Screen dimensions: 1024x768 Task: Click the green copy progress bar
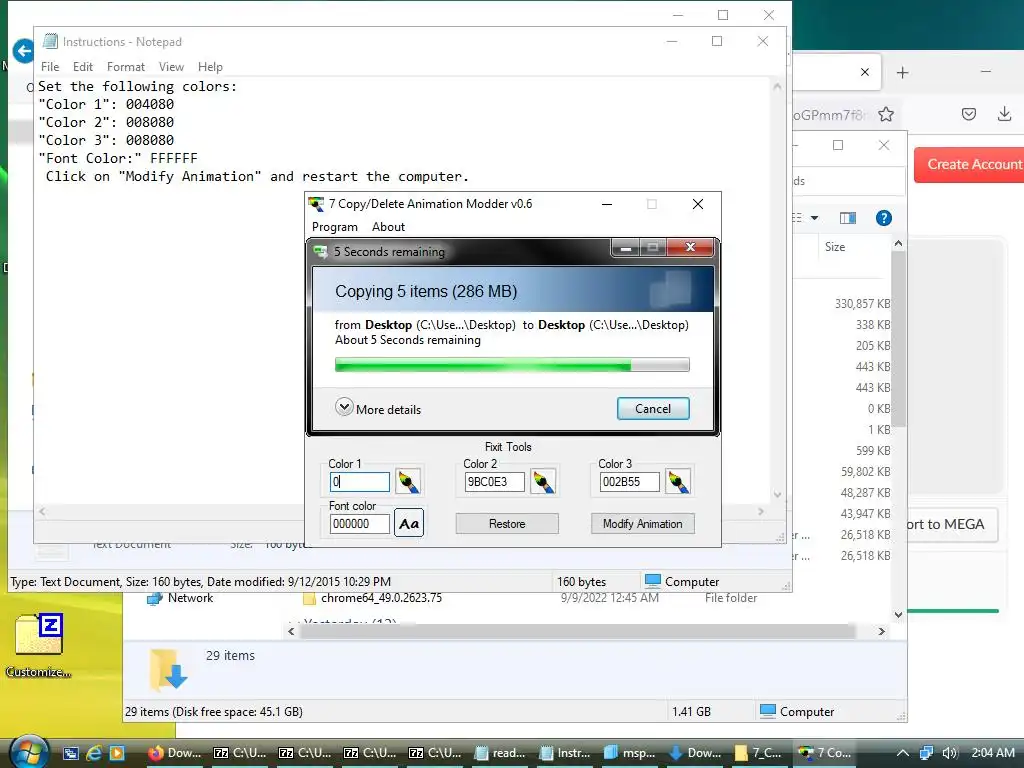point(512,365)
